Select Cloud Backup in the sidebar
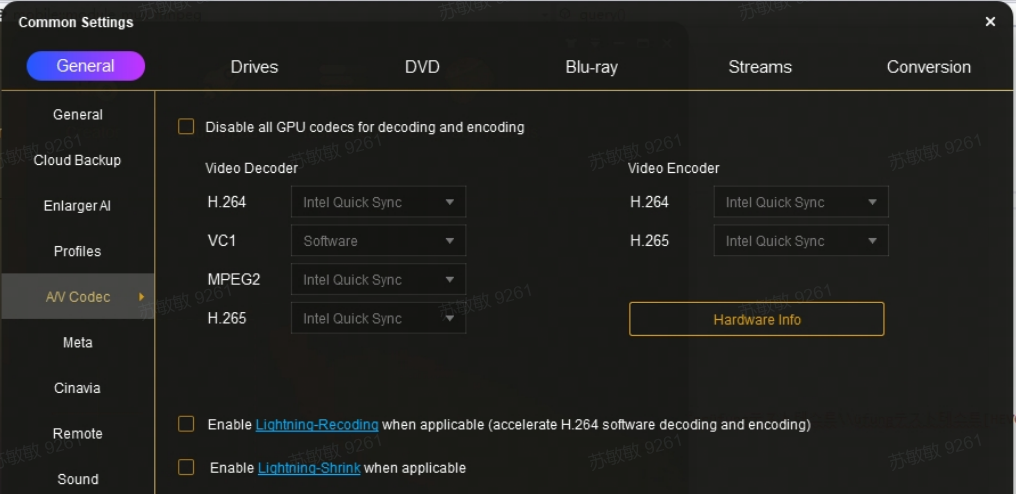This screenshot has width=1016, height=494. click(77, 160)
